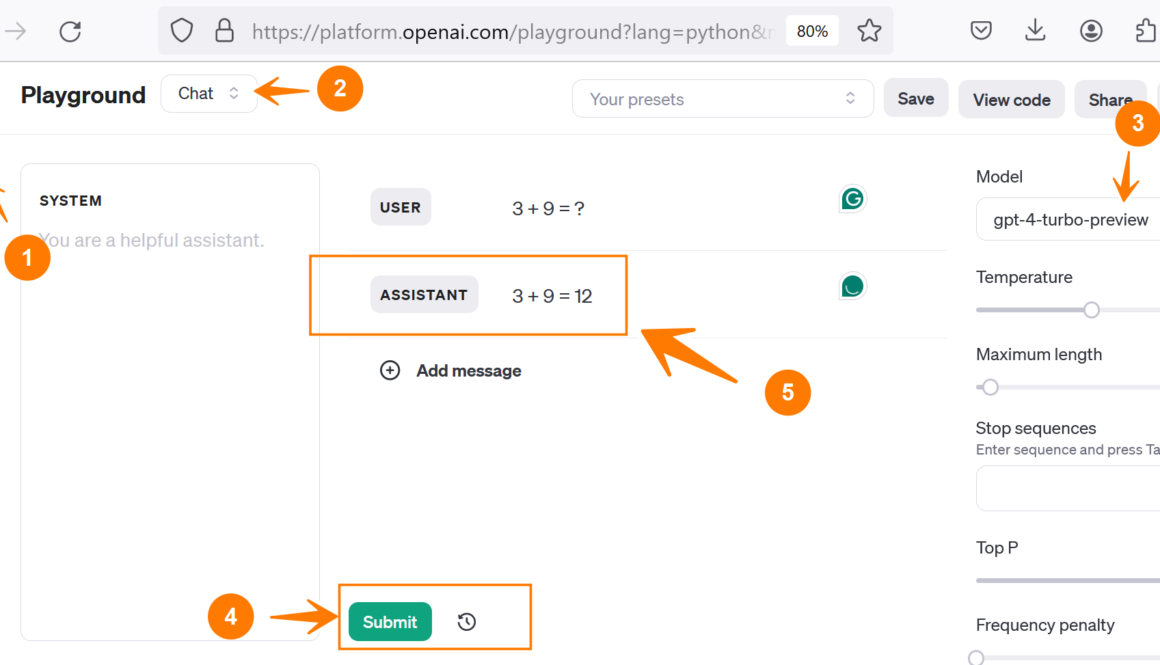The image size is (1160, 665).
Task: Open the Pocket save icon
Action: point(981,32)
